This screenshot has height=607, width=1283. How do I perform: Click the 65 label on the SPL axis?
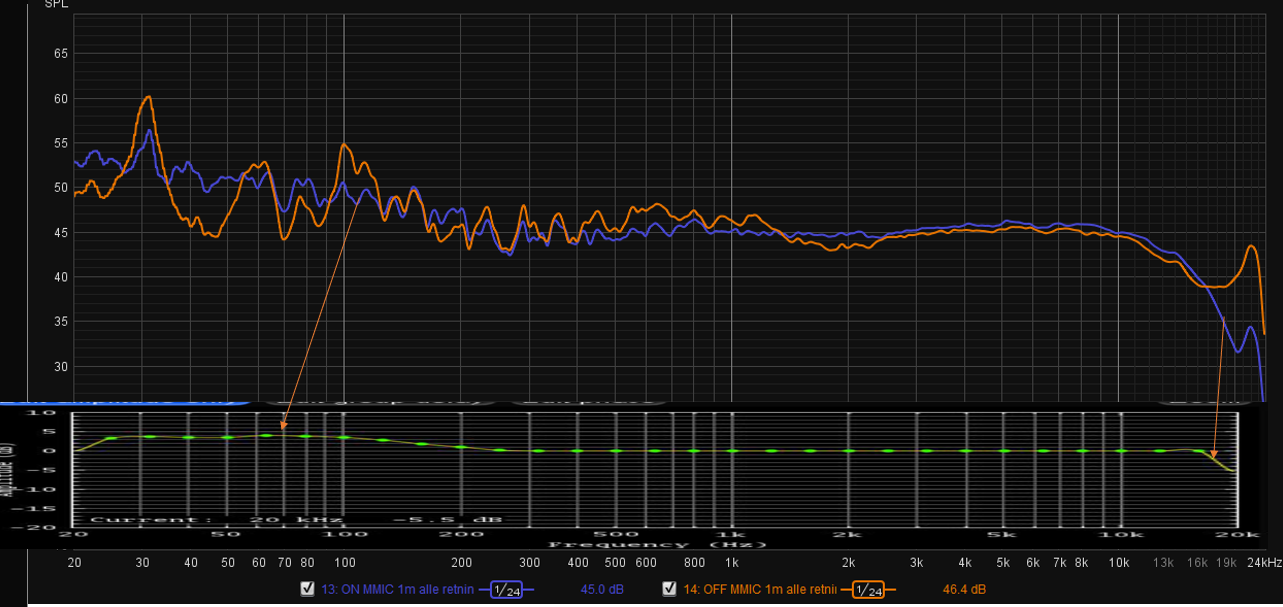[59, 53]
